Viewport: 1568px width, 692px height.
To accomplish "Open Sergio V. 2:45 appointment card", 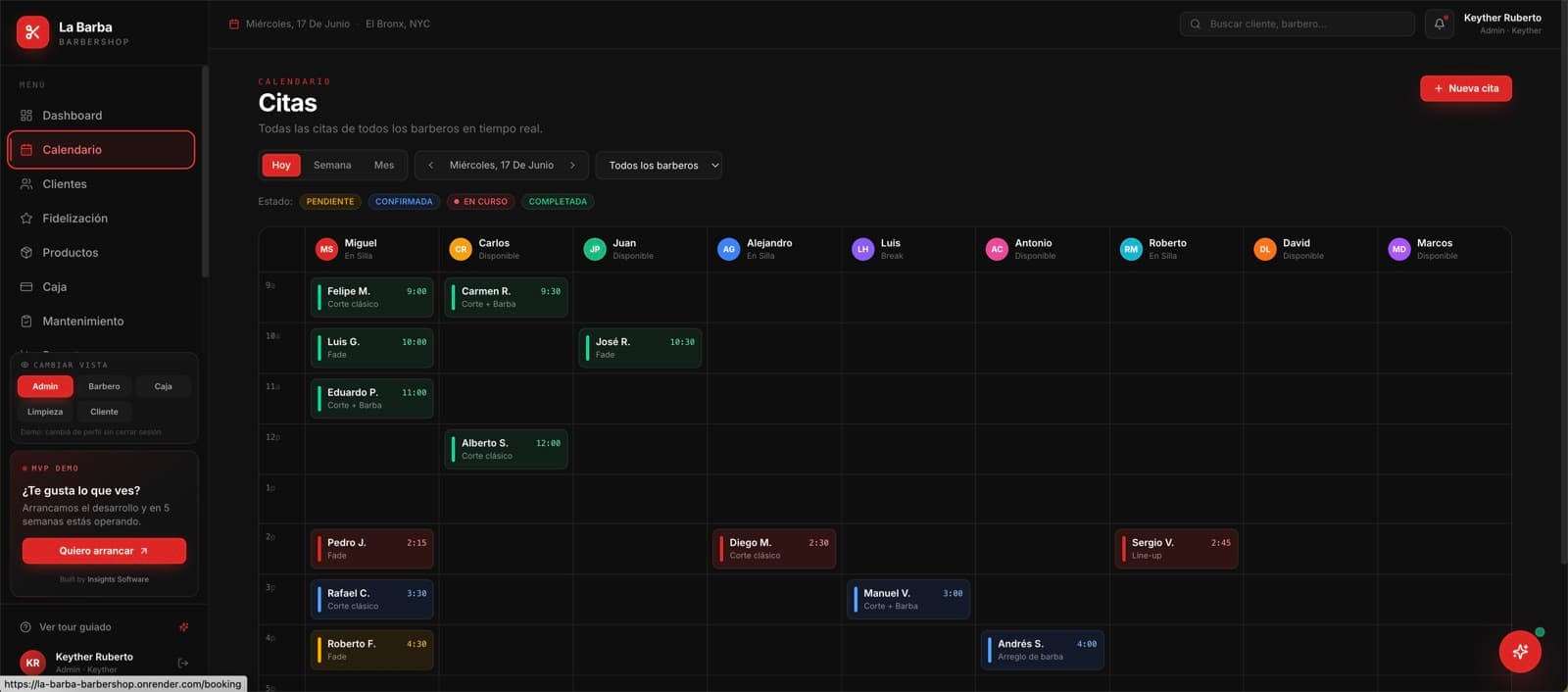I will (x=1176, y=549).
